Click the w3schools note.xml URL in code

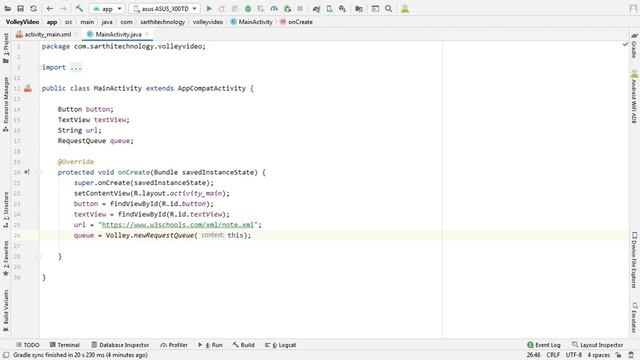(x=178, y=225)
